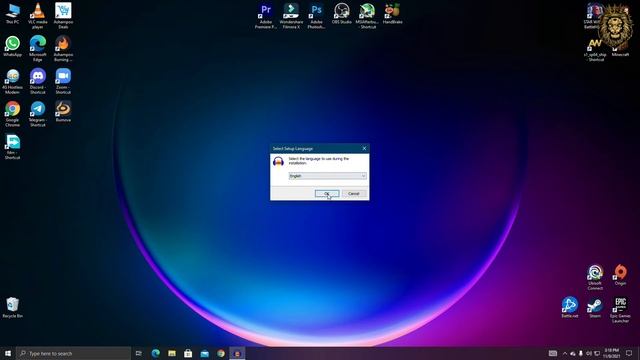Open the touch keyboard tray icon

[553, 353]
